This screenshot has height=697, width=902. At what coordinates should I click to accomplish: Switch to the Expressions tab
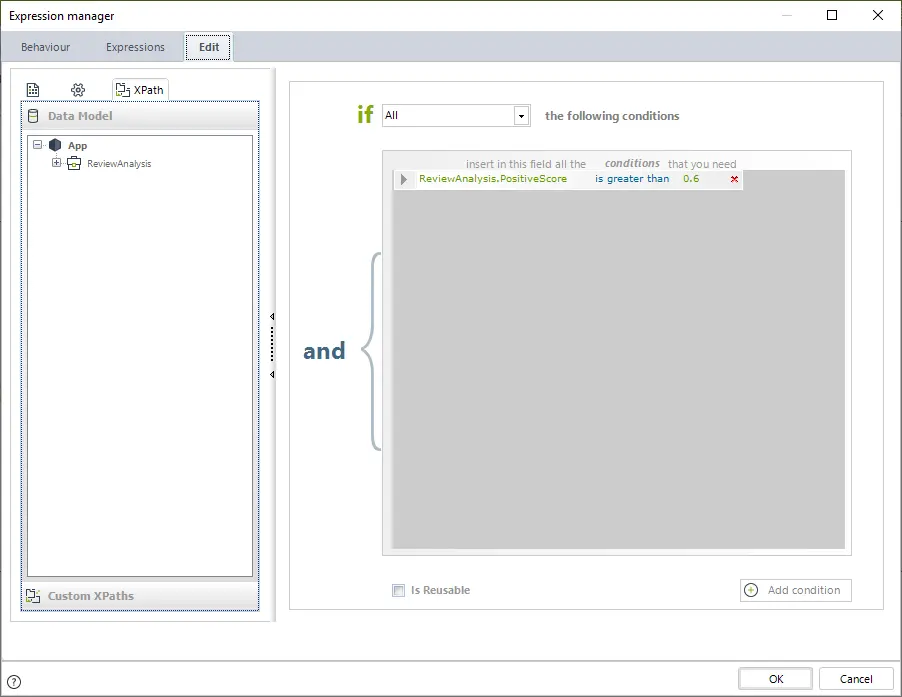coord(135,47)
